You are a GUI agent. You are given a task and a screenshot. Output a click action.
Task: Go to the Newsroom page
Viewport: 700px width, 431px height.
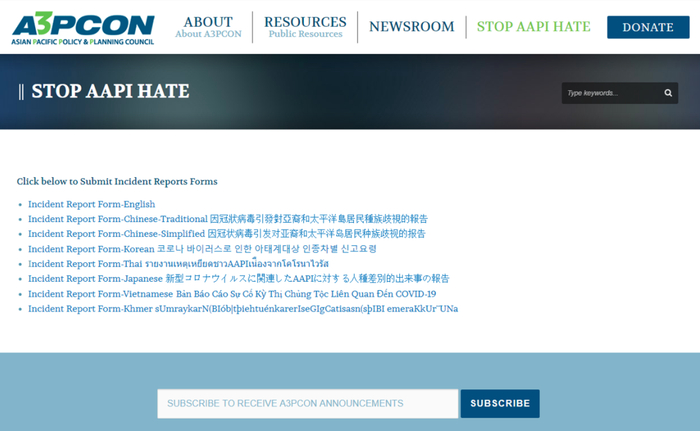pyautogui.click(x=412, y=27)
